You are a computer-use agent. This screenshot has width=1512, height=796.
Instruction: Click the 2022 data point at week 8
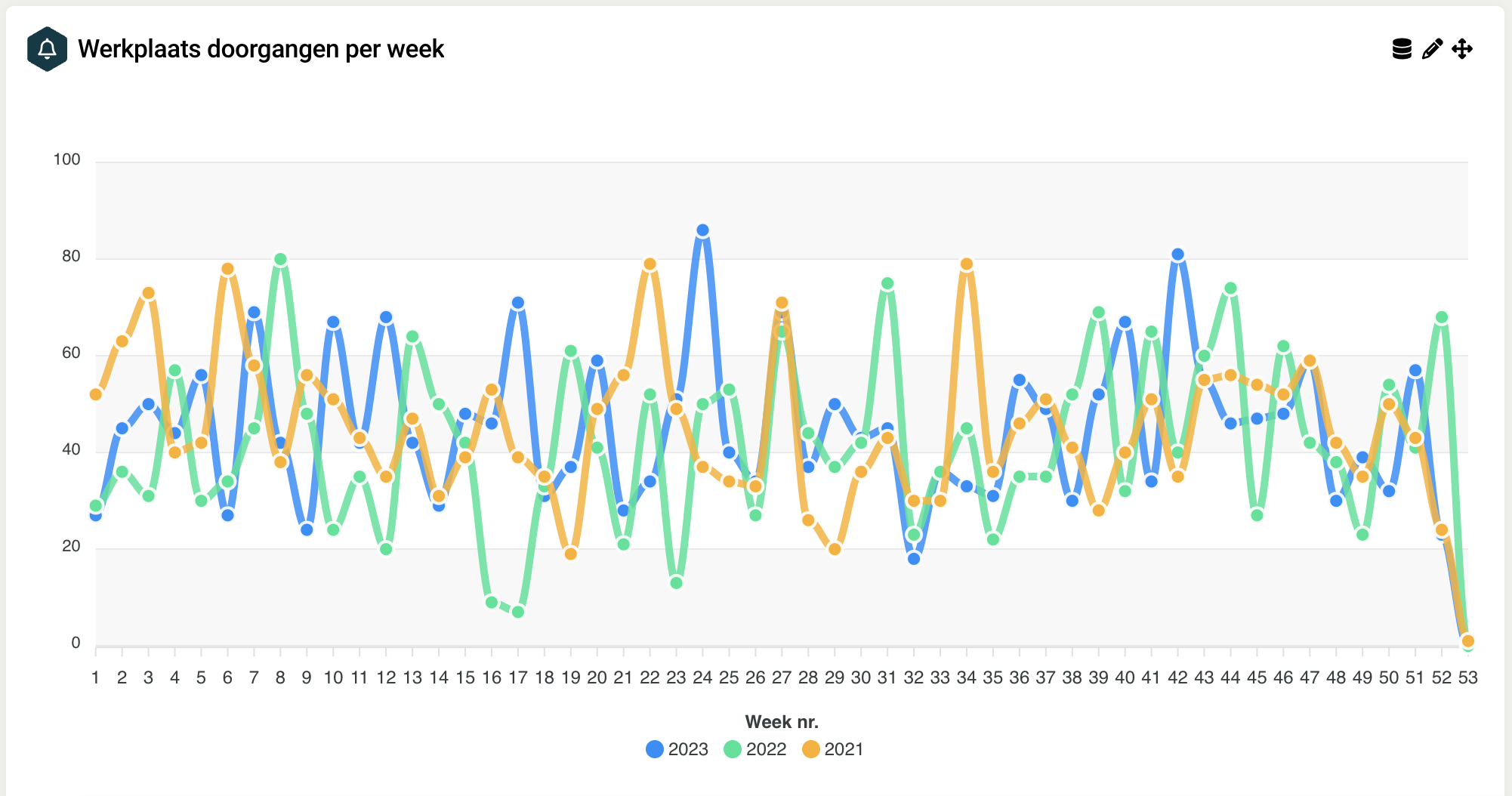(280, 259)
